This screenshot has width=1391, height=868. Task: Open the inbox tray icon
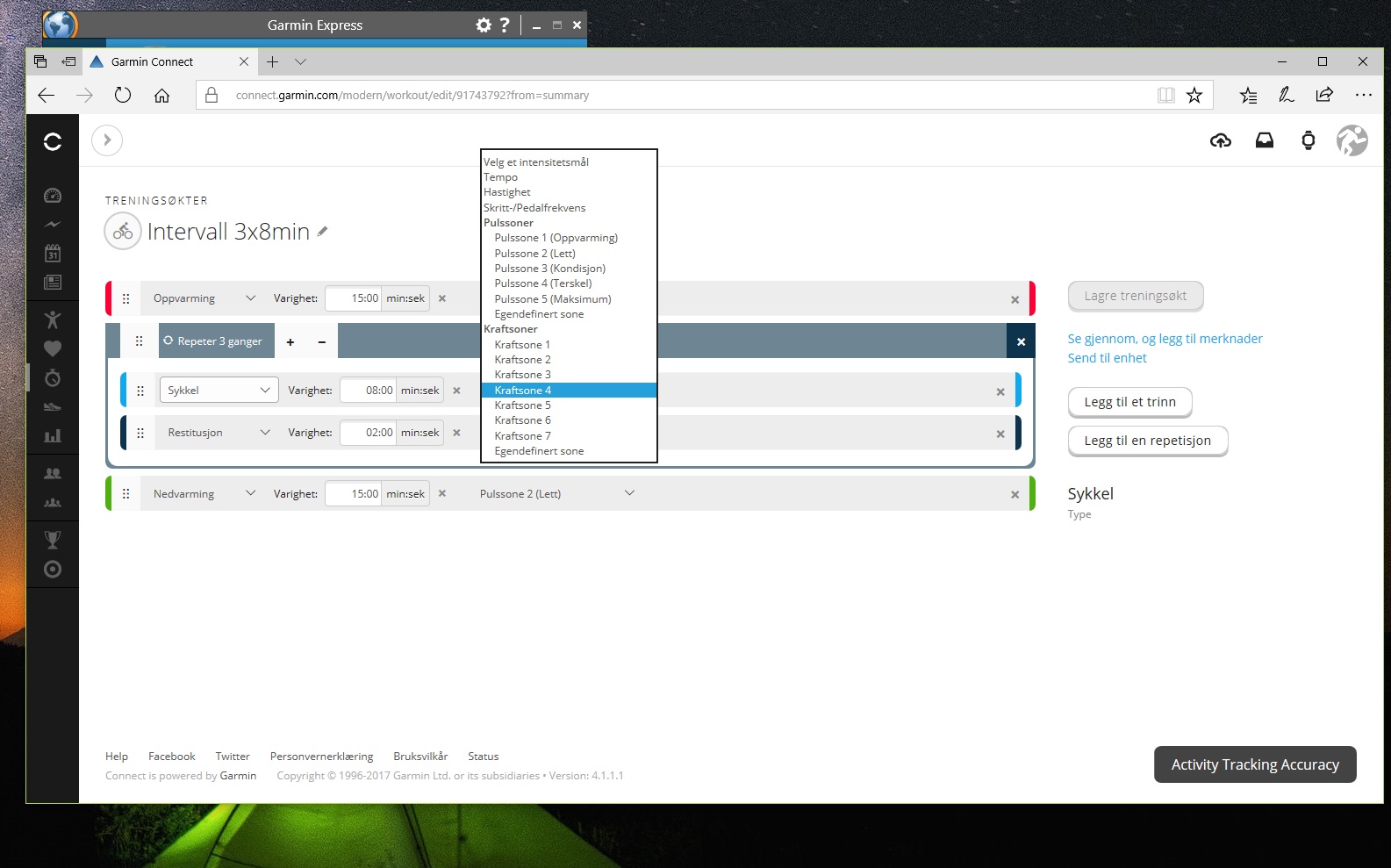[x=1265, y=140]
